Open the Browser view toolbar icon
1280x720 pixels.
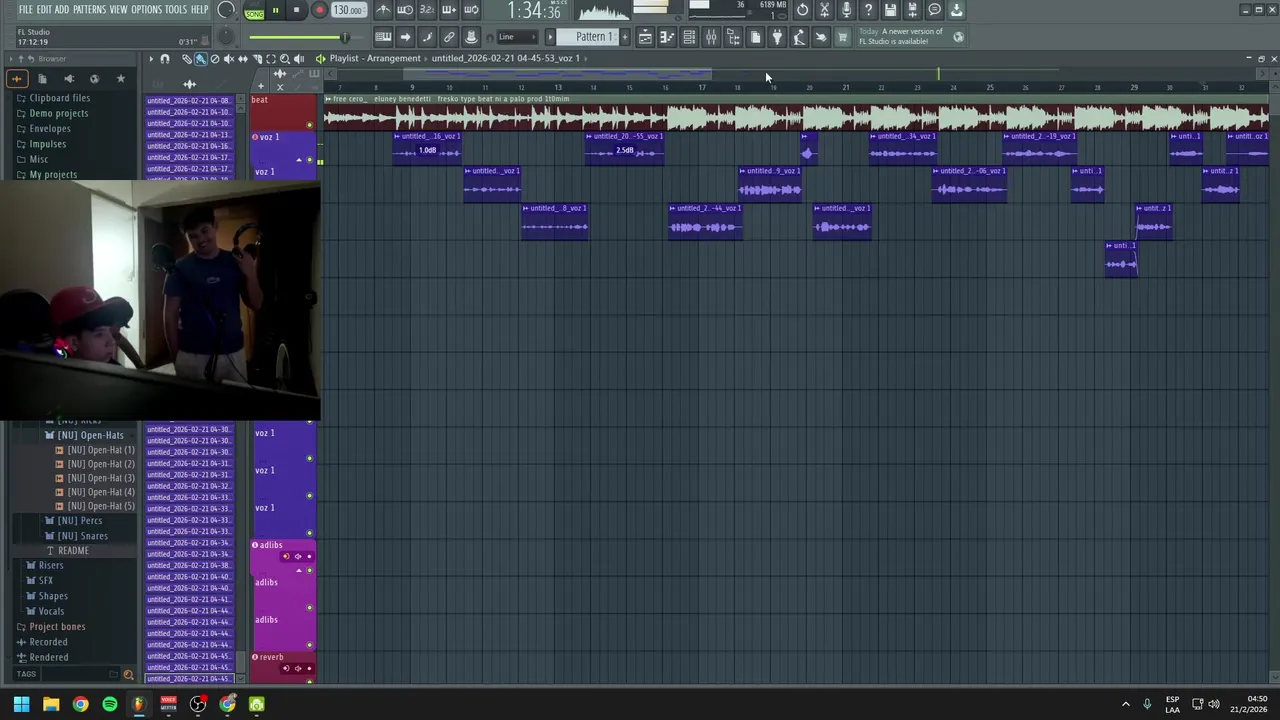(x=733, y=37)
